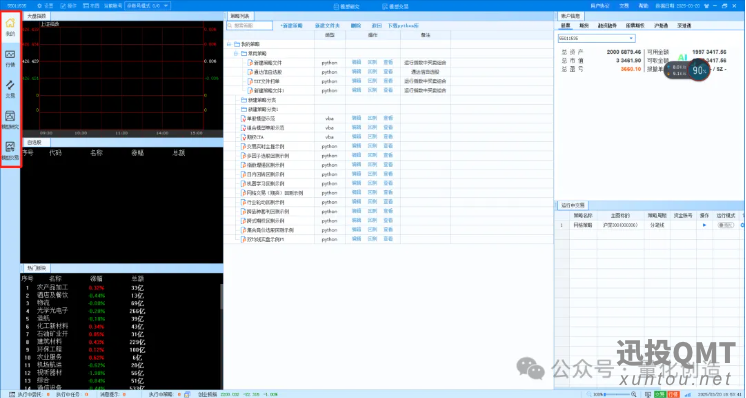
Task: Open 设置 gear in the title bar
Action: pyautogui.click(x=46, y=6)
